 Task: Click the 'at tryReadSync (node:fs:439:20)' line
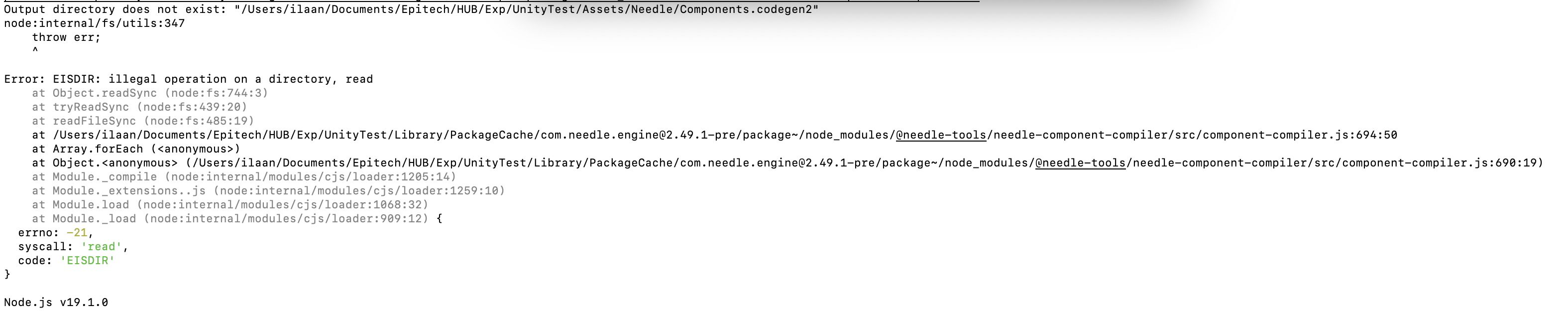tap(139, 107)
